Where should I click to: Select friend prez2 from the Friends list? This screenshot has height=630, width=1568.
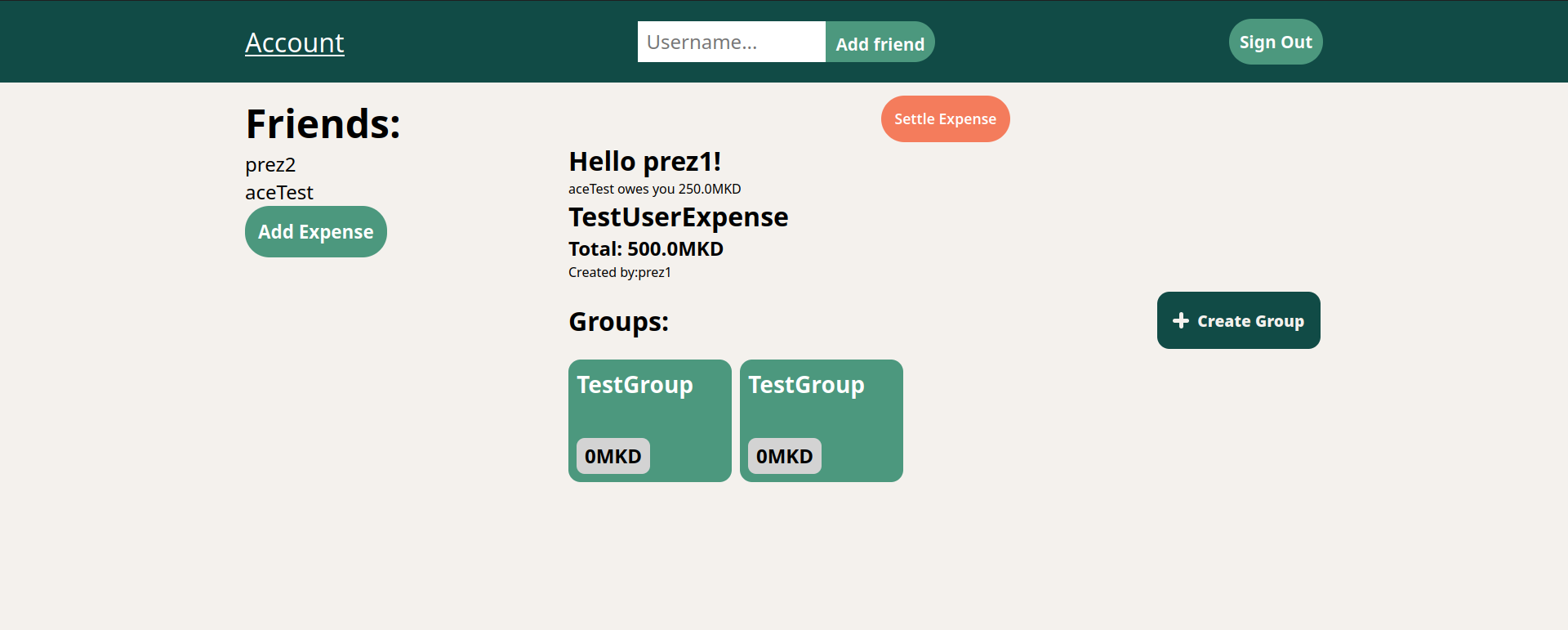click(270, 165)
